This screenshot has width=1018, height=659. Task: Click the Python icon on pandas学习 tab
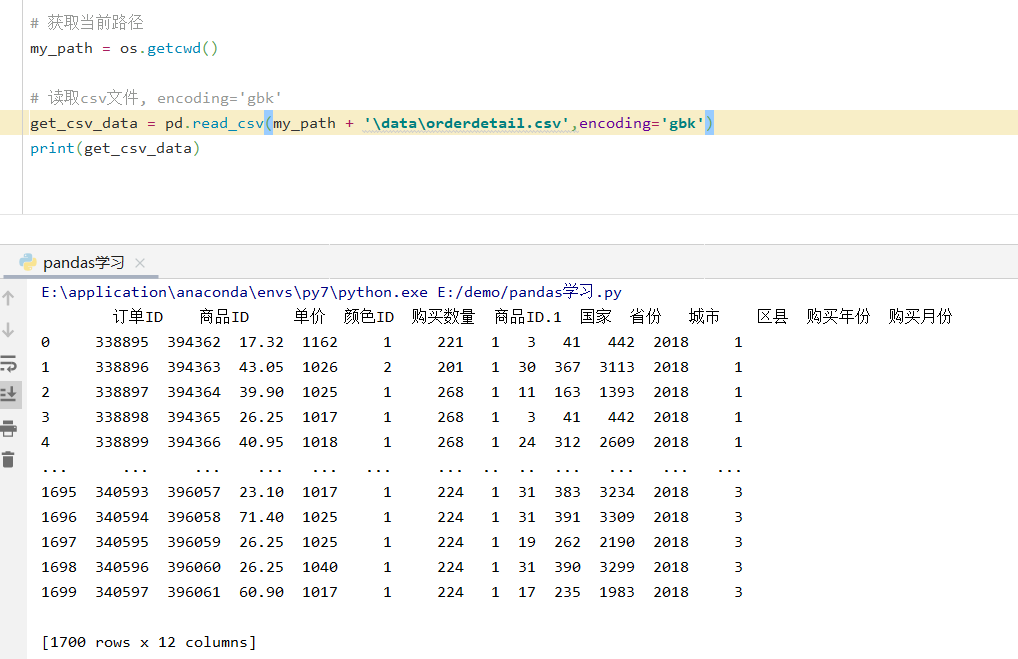[28, 262]
